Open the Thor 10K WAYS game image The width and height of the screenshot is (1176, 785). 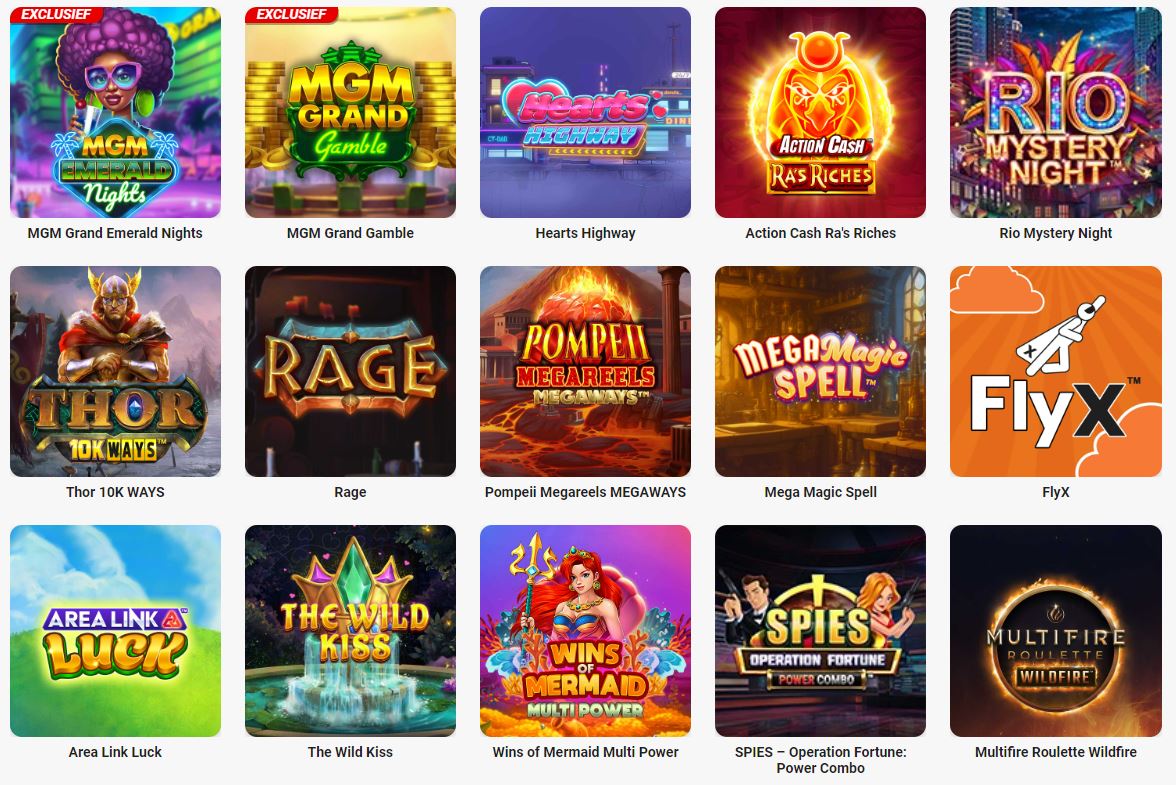pyautogui.click(x=116, y=371)
